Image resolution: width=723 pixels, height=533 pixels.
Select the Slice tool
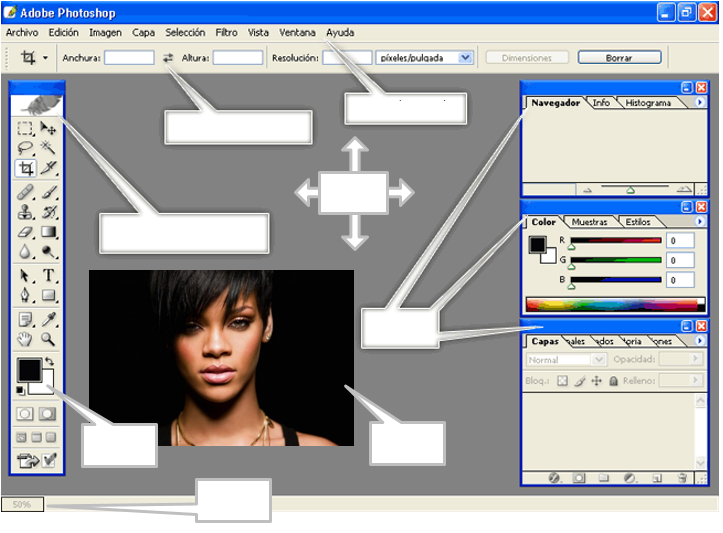48,168
